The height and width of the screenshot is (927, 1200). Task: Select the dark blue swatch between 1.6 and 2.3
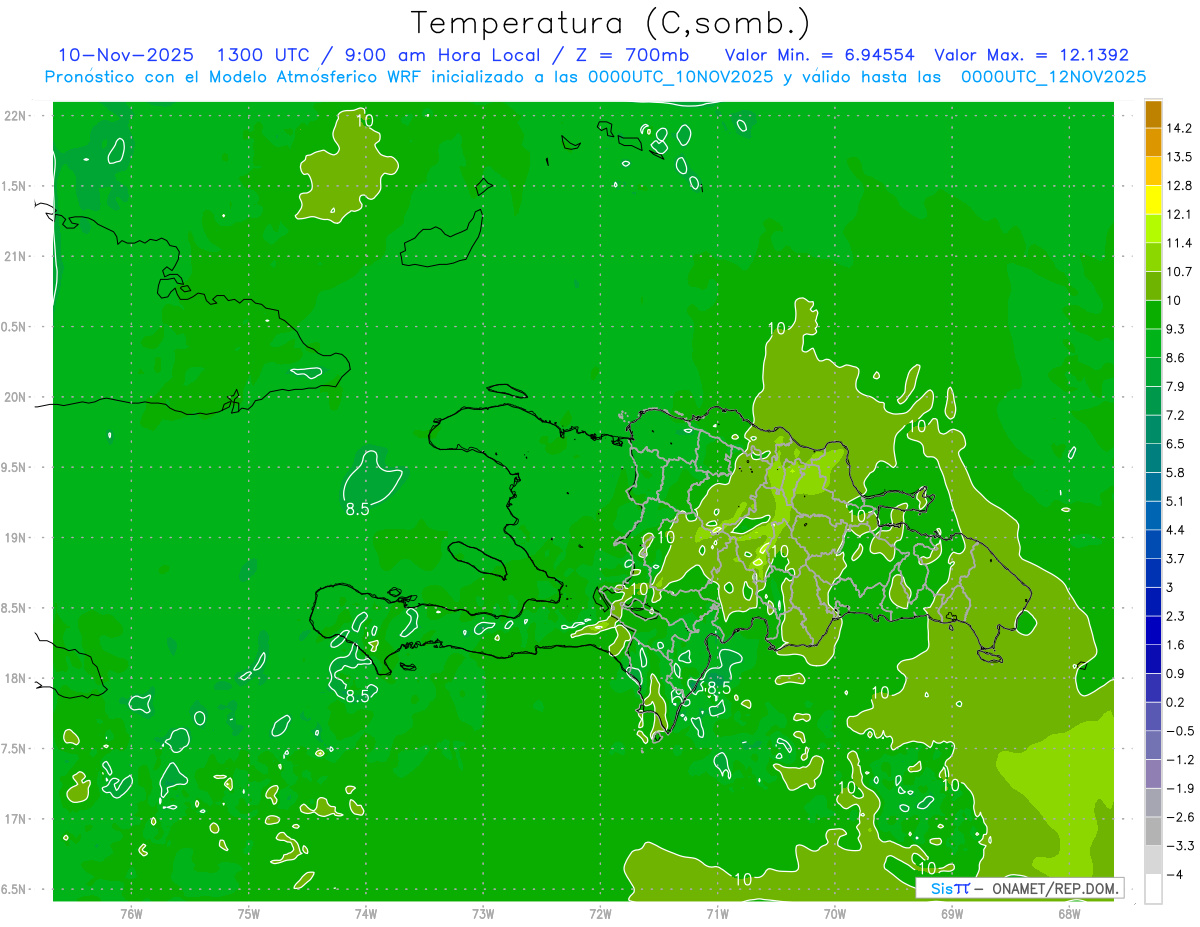pos(1153,630)
